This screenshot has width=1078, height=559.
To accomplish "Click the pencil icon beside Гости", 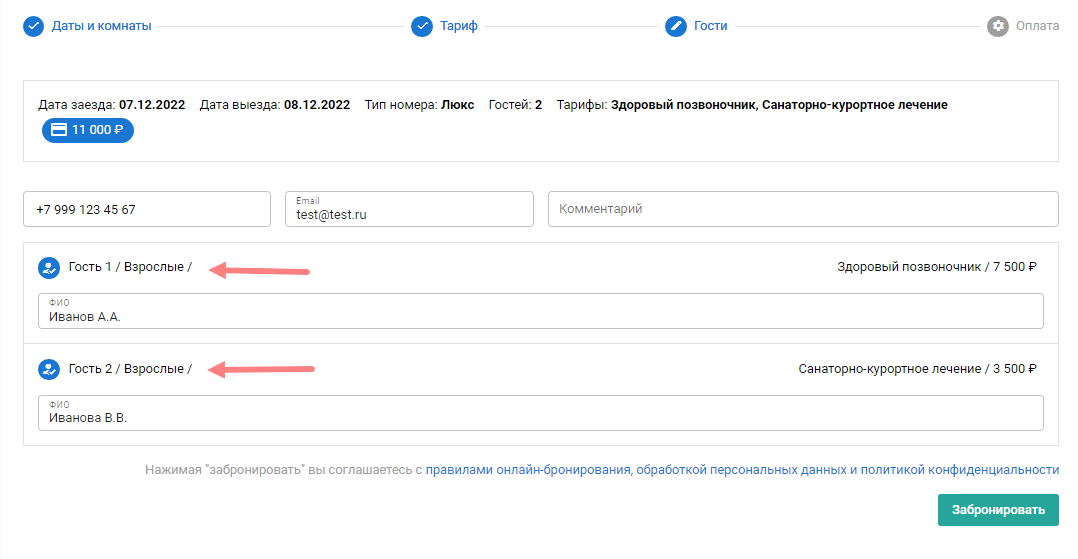I will [676, 27].
